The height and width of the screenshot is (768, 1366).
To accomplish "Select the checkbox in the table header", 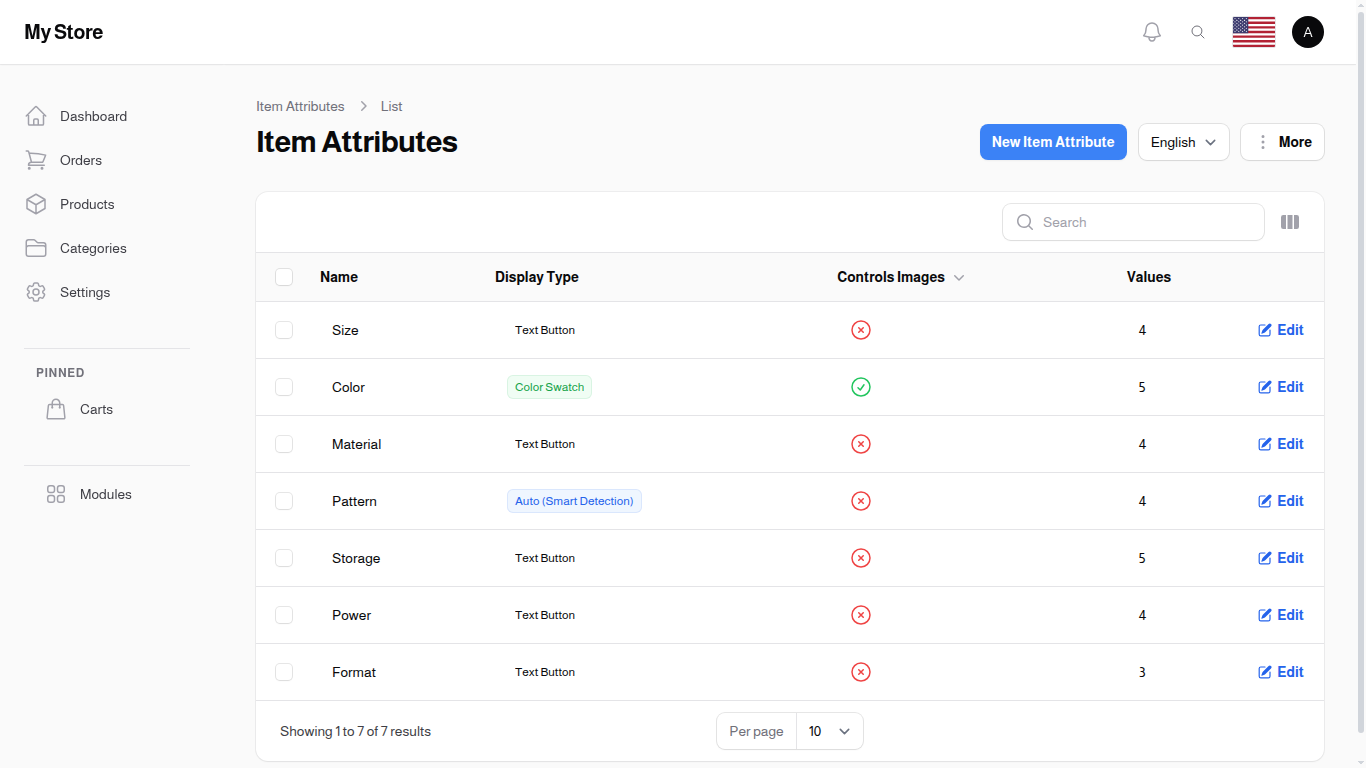I will click(x=284, y=277).
